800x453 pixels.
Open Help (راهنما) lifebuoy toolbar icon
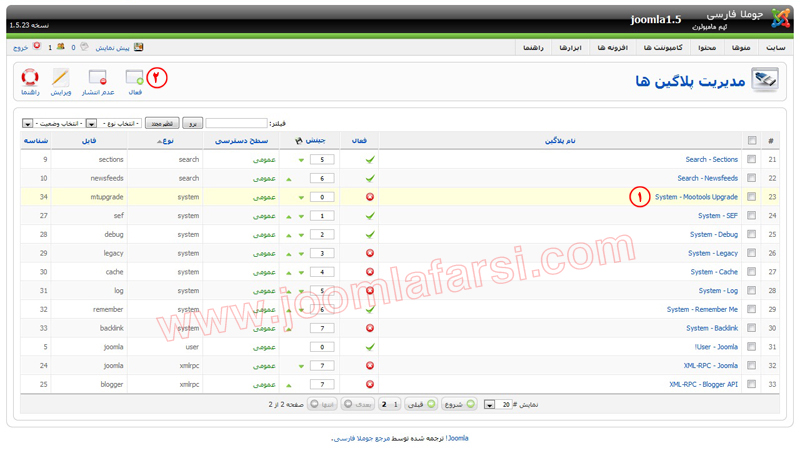coord(30,78)
